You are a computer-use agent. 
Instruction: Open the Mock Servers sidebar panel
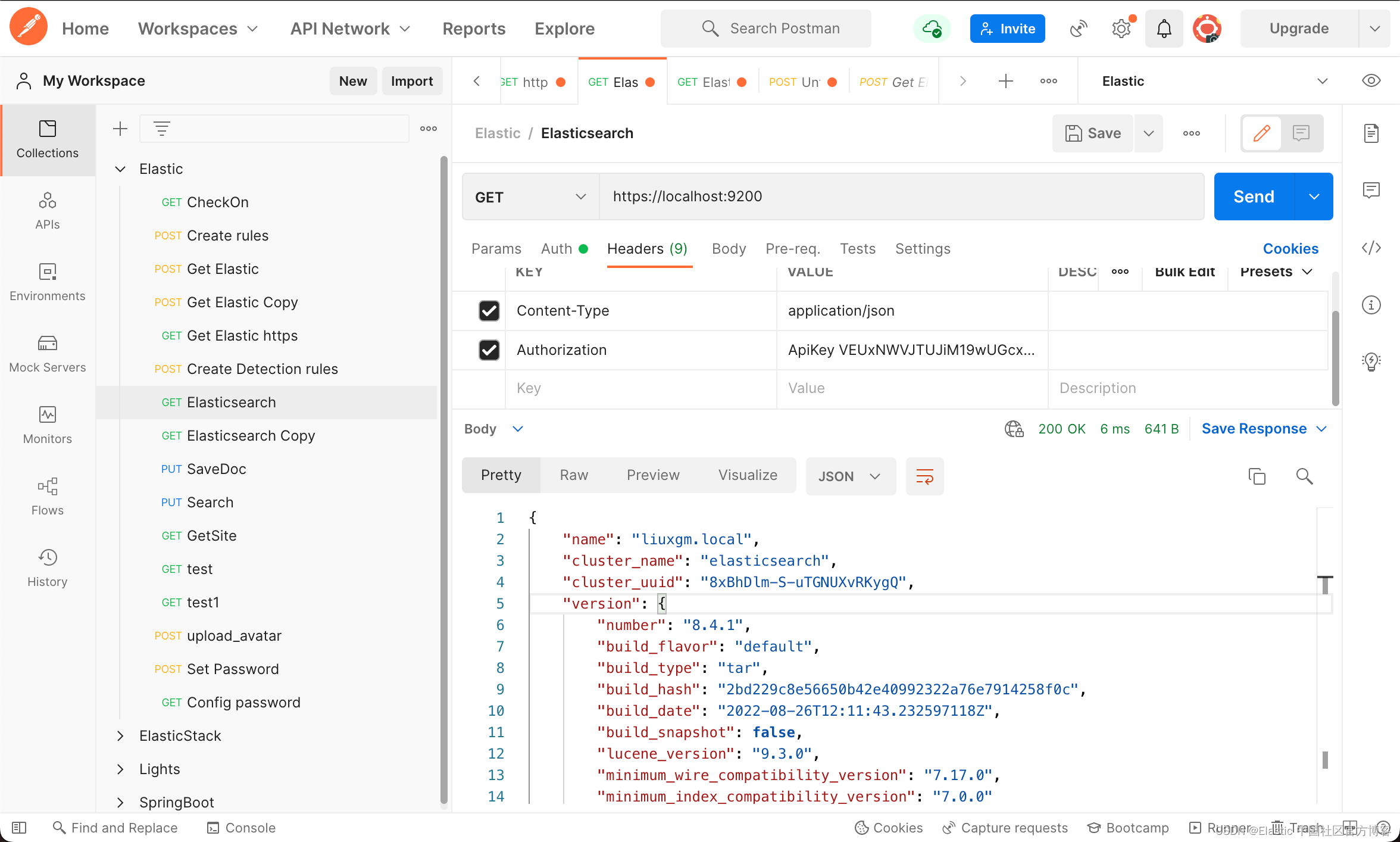tap(48, 354)
